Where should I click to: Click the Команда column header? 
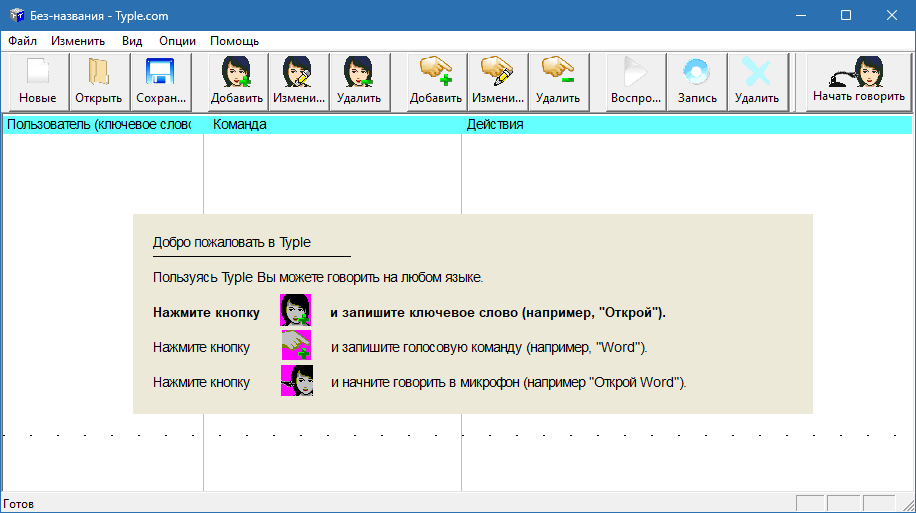pos(332,124)
